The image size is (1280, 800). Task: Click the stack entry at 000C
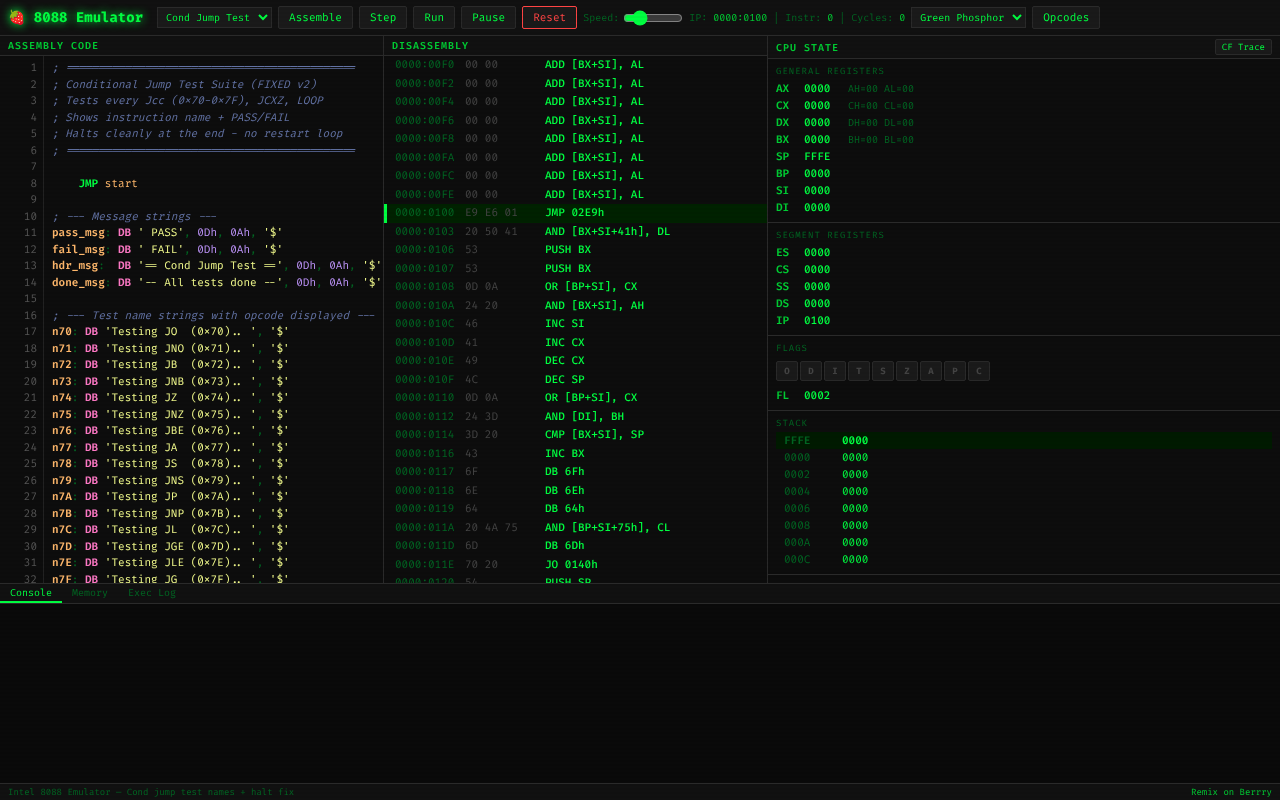pos(1024,560)
